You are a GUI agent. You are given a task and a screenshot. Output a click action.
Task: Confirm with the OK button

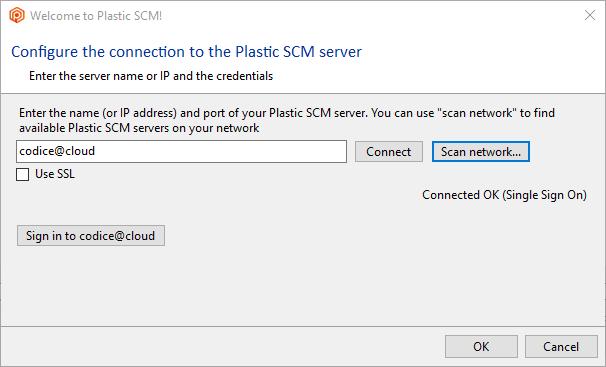click(x=481, y=347)
